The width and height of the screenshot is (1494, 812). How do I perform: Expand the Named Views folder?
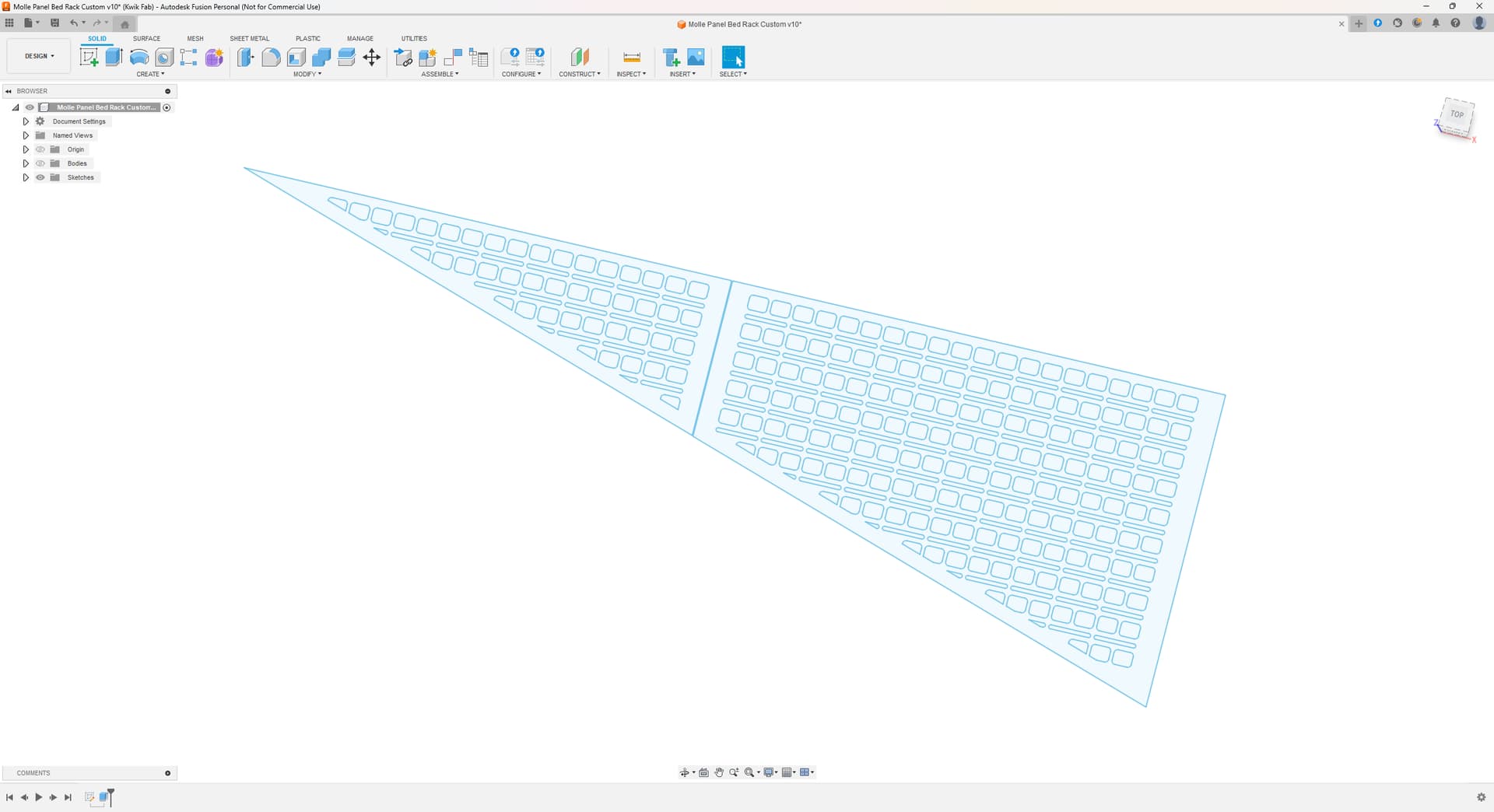tap(26, 135)
